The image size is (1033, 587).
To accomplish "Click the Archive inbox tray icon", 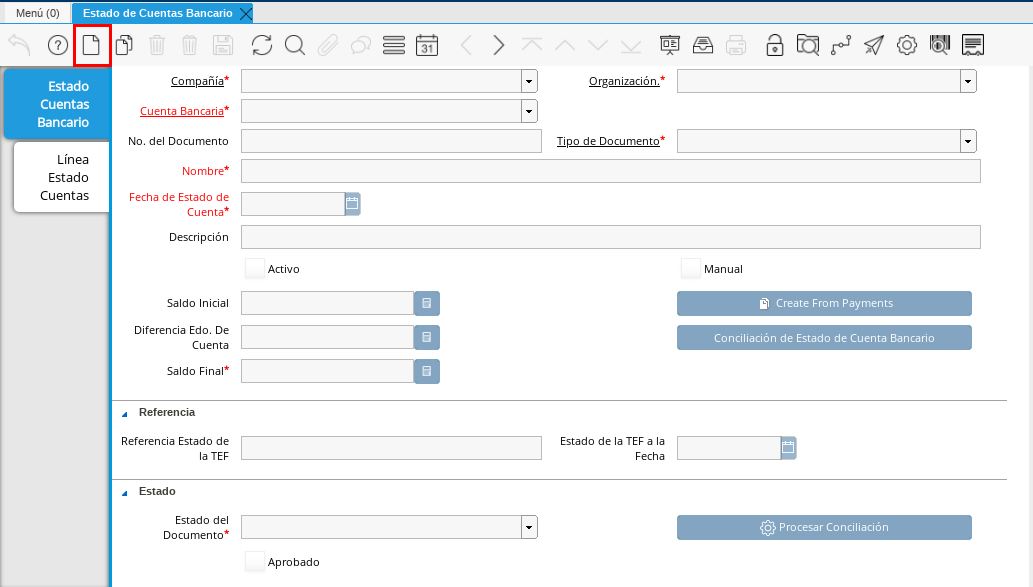I will pyautogui.click(x=703, y=45).
